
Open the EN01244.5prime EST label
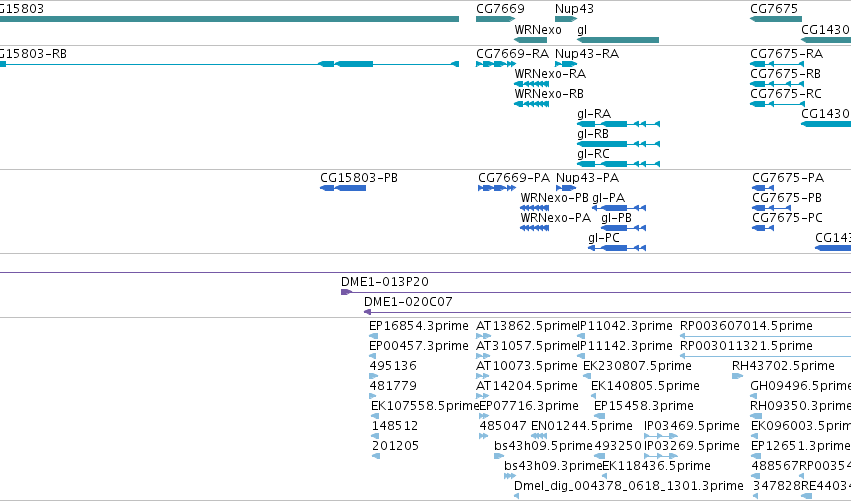click(582, 427)
